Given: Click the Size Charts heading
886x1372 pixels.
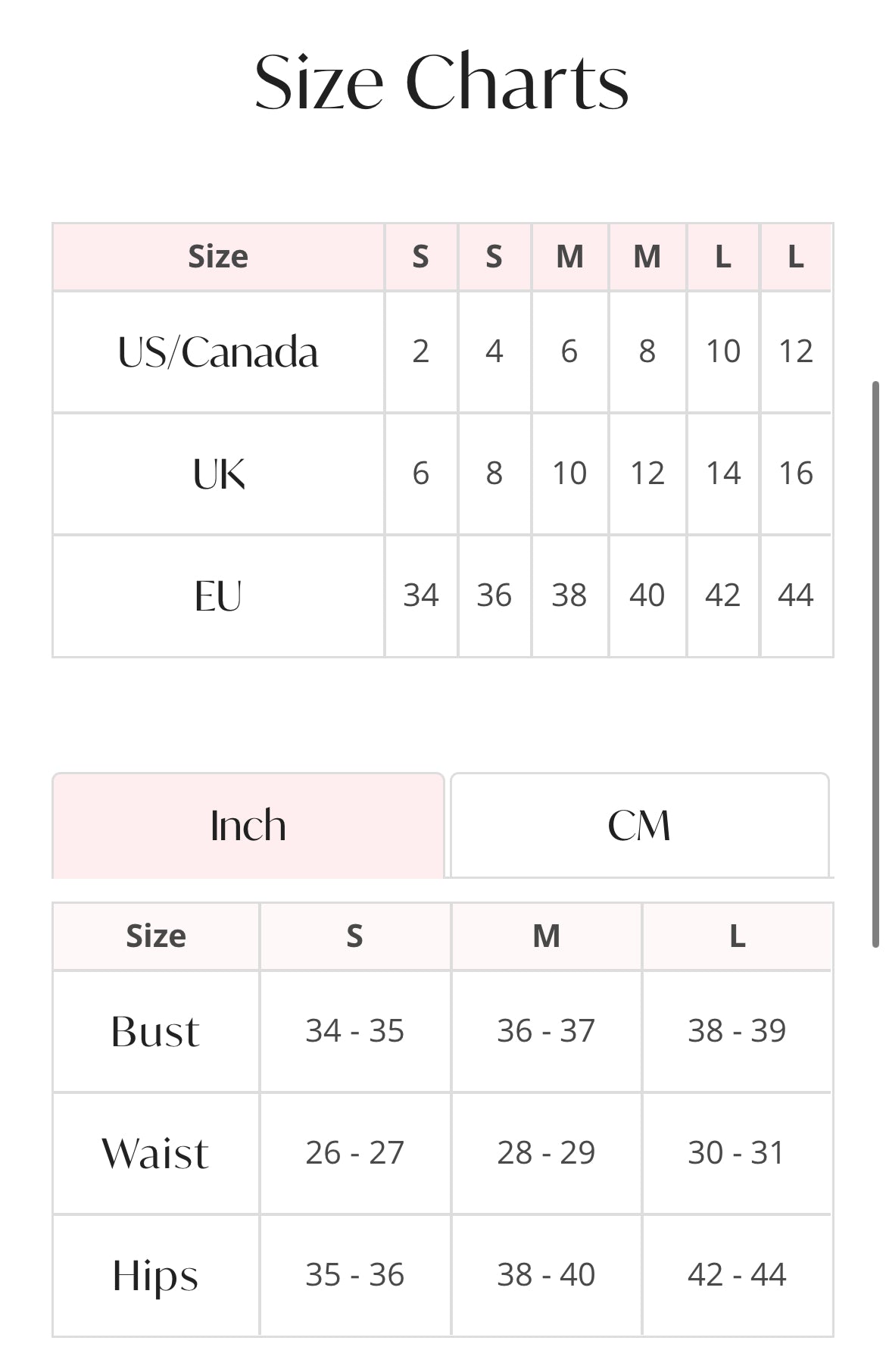Looking at the screenshot, I should 441,82.
